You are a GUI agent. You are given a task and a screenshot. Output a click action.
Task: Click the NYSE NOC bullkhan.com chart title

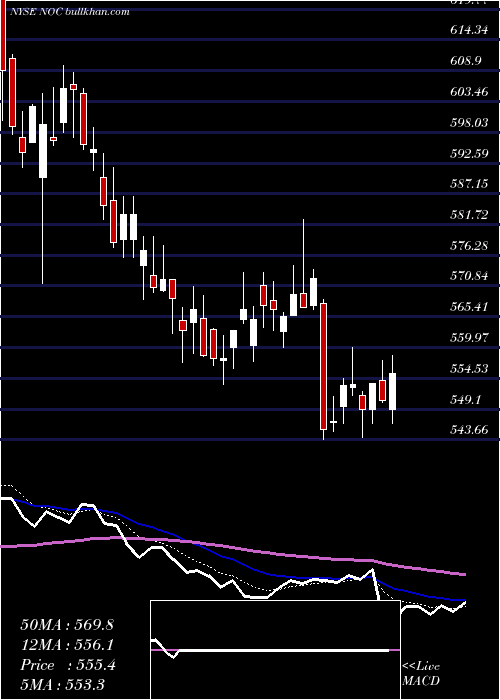(x=70, y=12)
